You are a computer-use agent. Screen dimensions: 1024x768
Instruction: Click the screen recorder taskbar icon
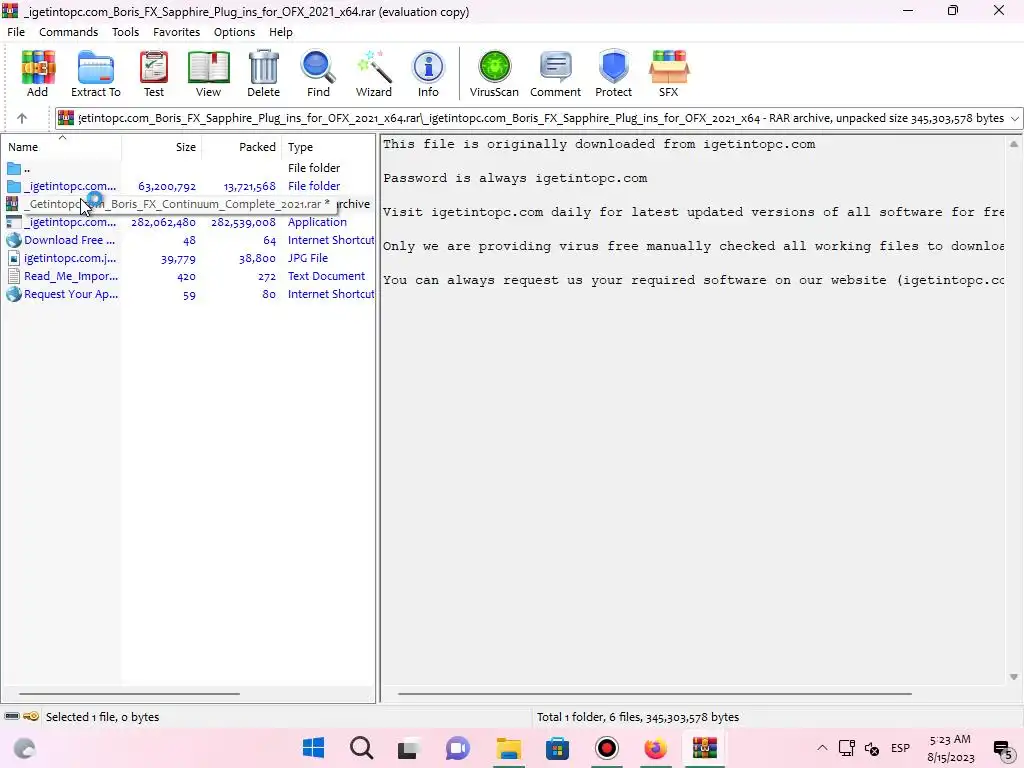[x=607, y=748]
